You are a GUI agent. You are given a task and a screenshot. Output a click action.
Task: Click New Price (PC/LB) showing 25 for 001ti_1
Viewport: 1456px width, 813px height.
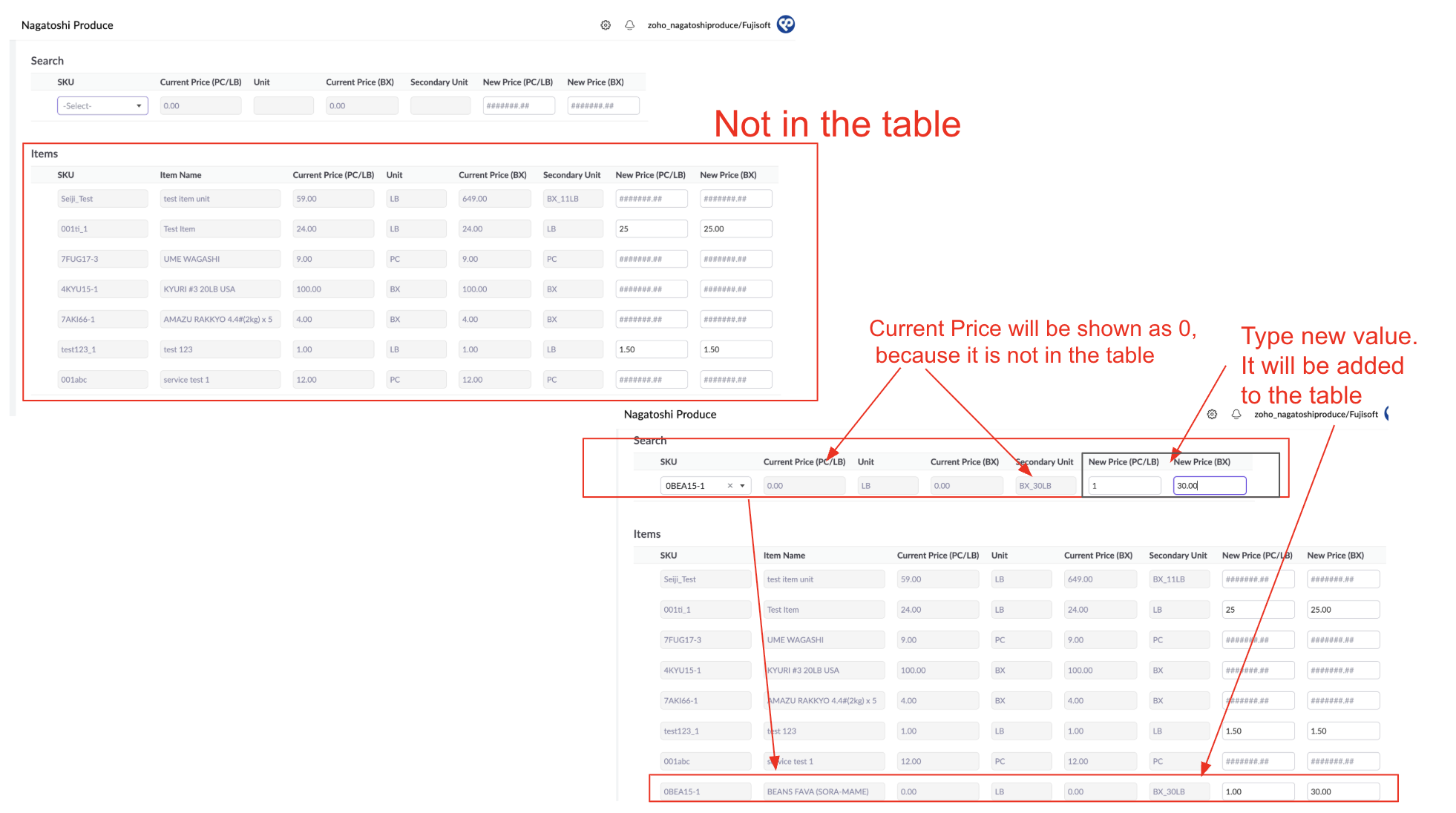651,229
